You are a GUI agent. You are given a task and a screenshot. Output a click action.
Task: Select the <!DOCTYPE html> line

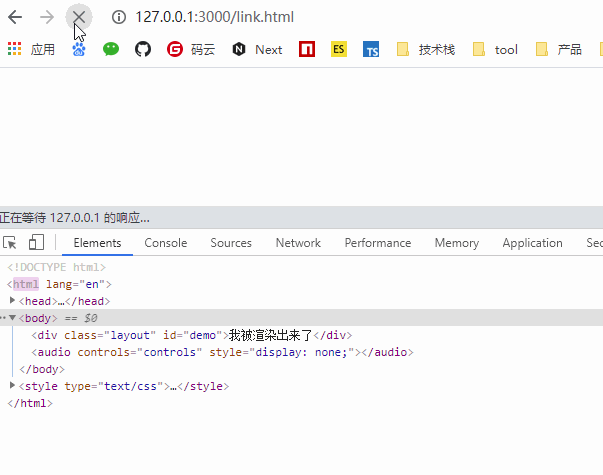[x=56, y=267]
